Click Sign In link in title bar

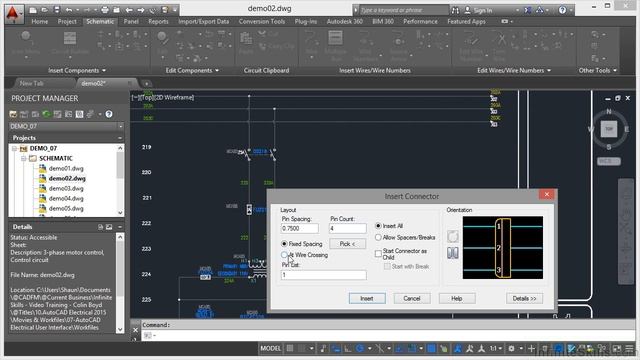482,10
